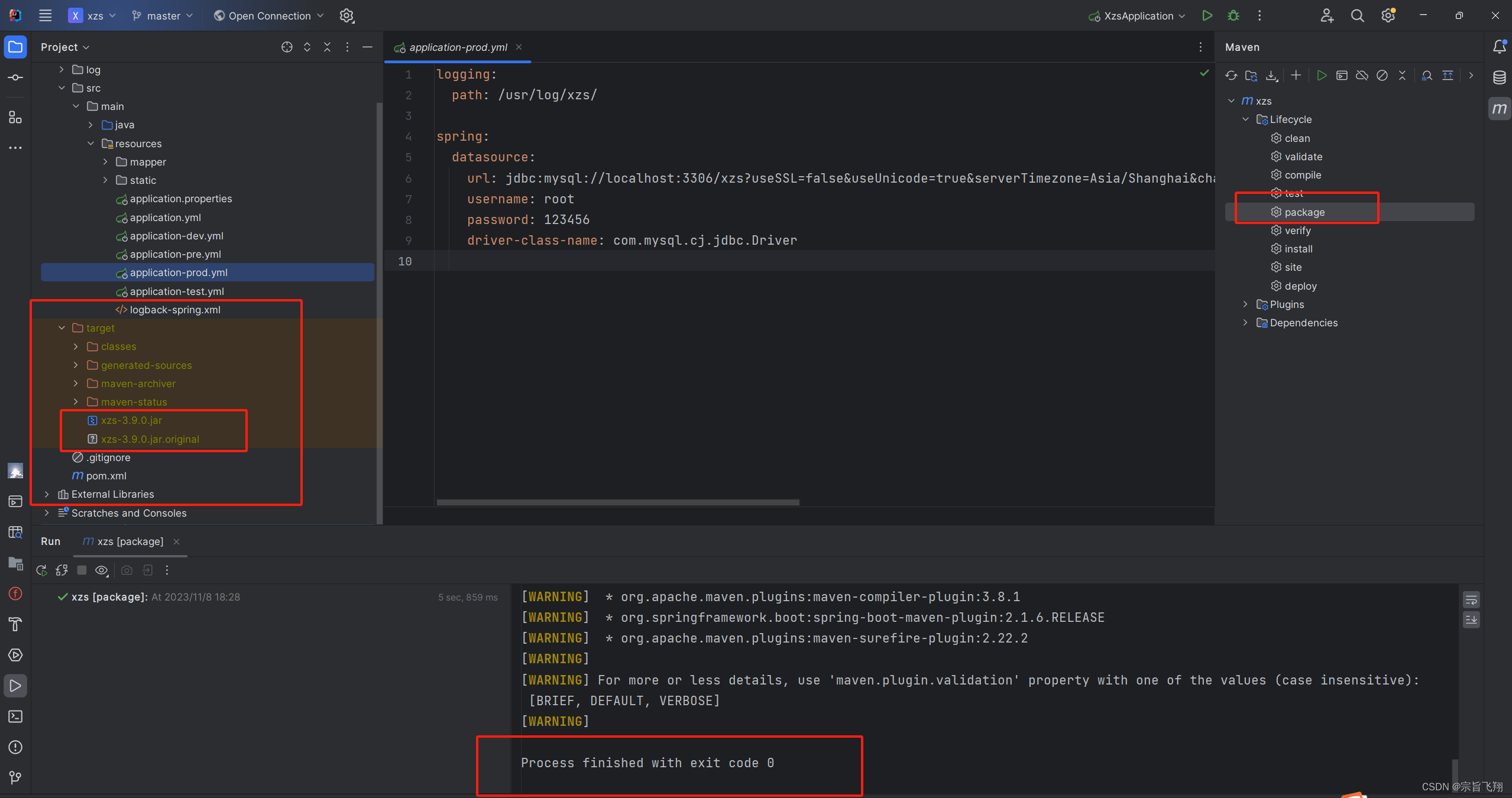Click Select Opened File crosshair icon
The width and height of the screenshot is (1512, 798).
pyautogui.click(x=287, y=47)
